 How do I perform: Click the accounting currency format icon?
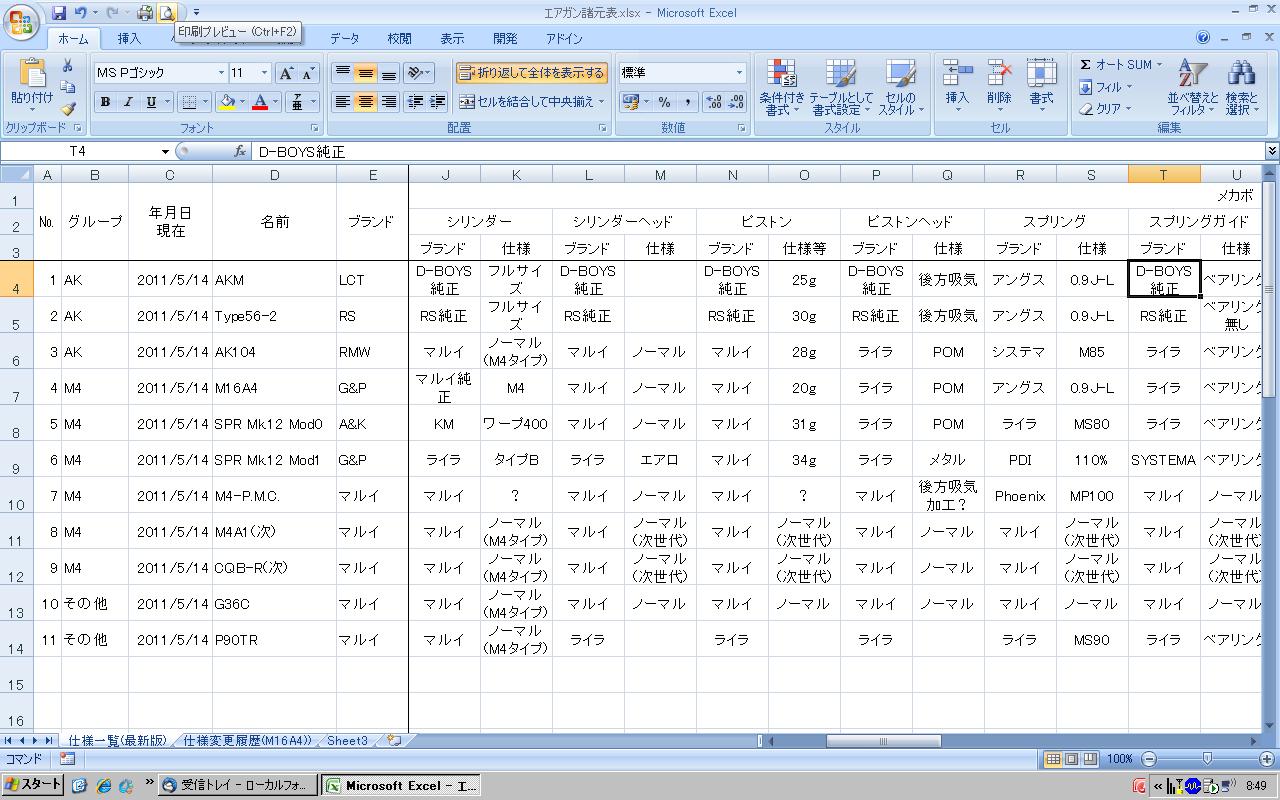(x=630, y=102)
